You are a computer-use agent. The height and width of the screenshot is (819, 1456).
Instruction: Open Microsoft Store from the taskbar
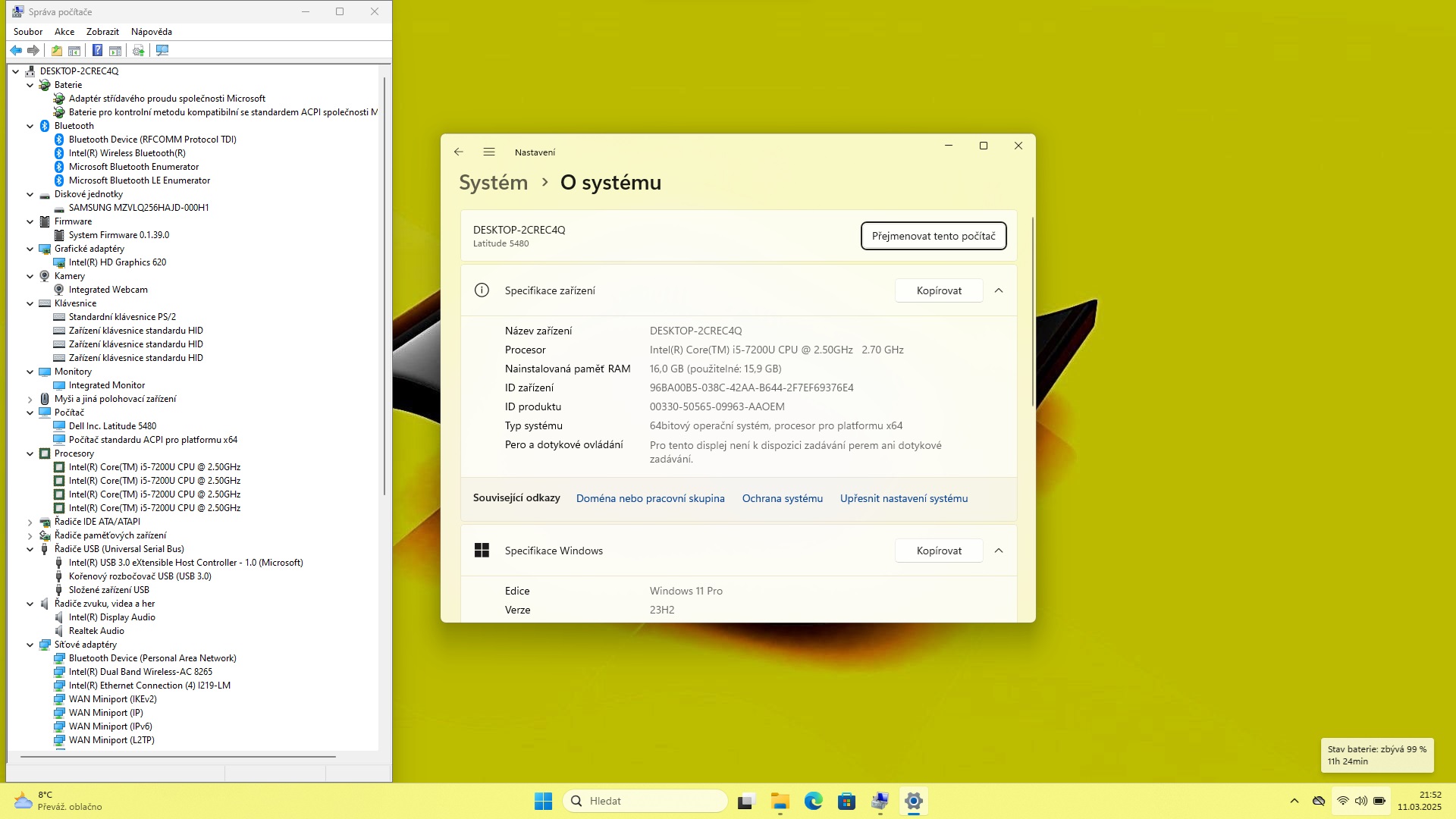(847, 801)
